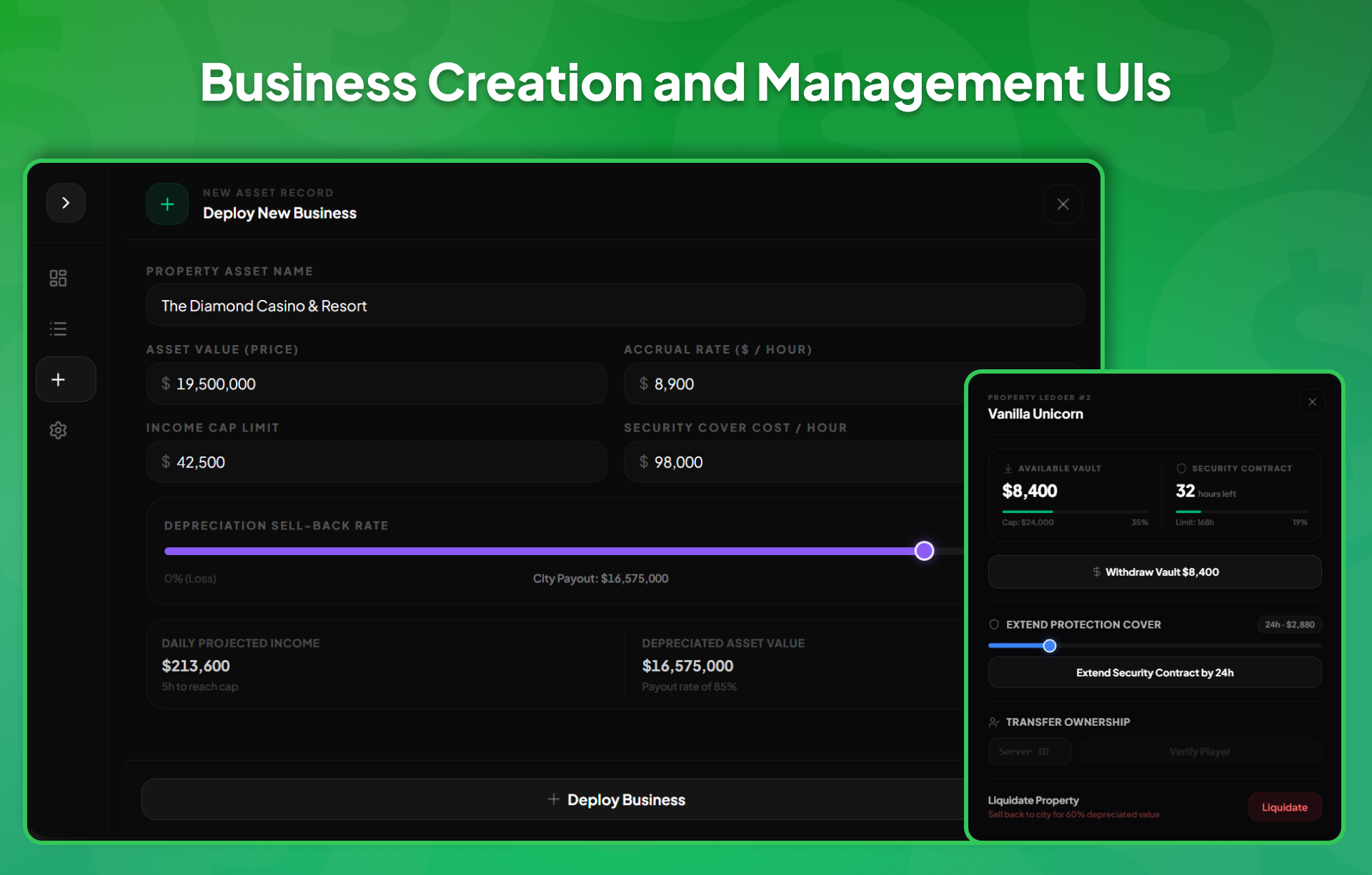Click the green plus icon beside Deploy New Business
The width and height of the screenshot is (1372, 875).
[167, 204]
